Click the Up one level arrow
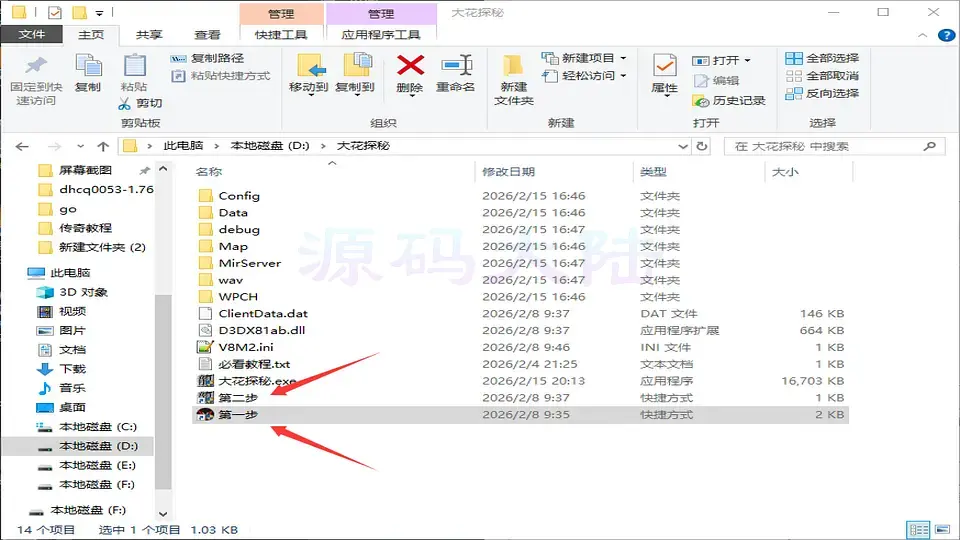 (x=103, y=146)
